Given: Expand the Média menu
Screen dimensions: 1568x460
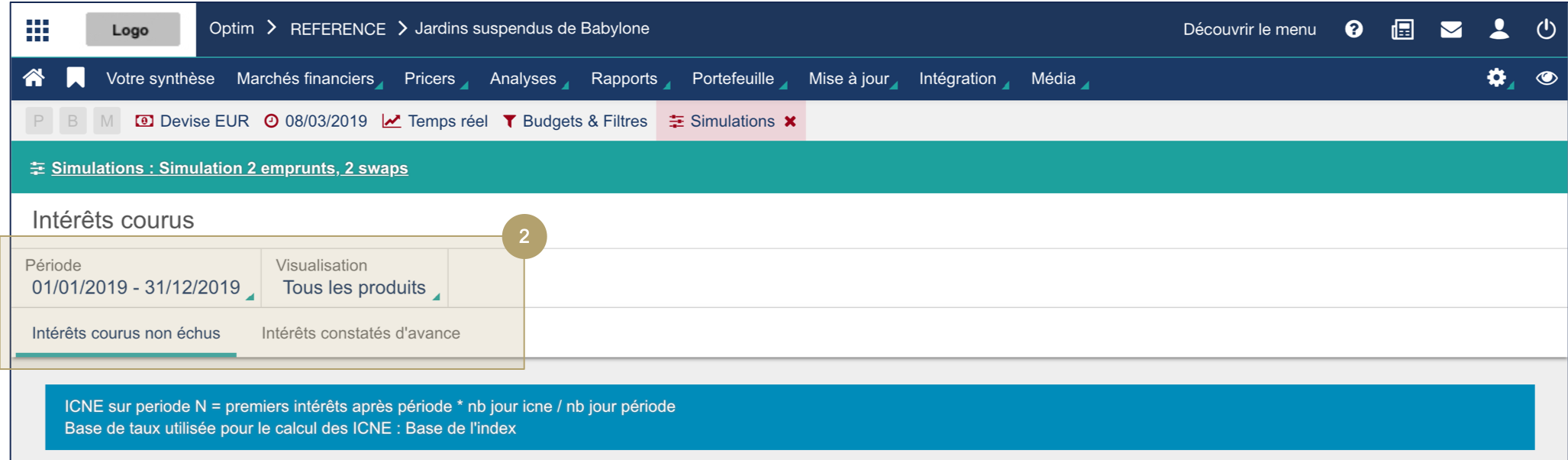Looking at the screenshot, I should pyautogui.click(x=1059, y=79).
